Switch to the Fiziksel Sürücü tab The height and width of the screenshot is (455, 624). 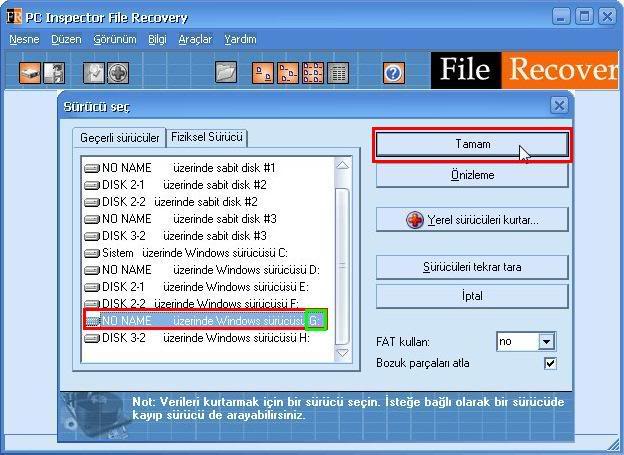(207, 137)
